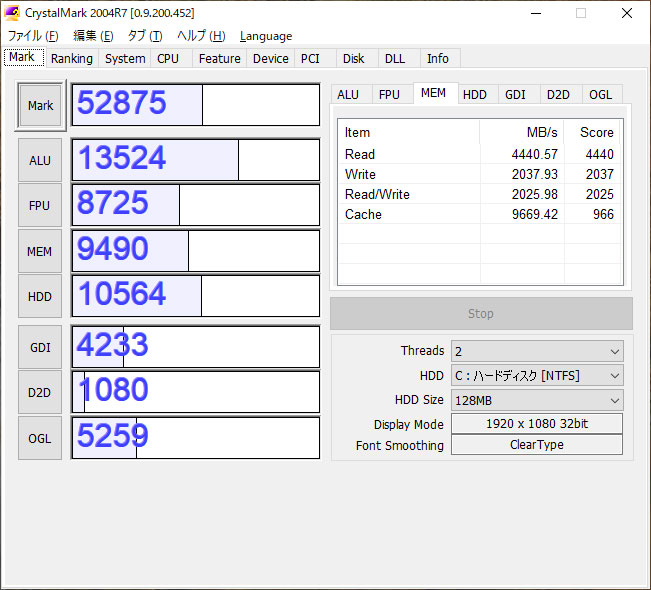Click the GDI score bar 4233
Screen dimensions: 651x590
[196, 347]
